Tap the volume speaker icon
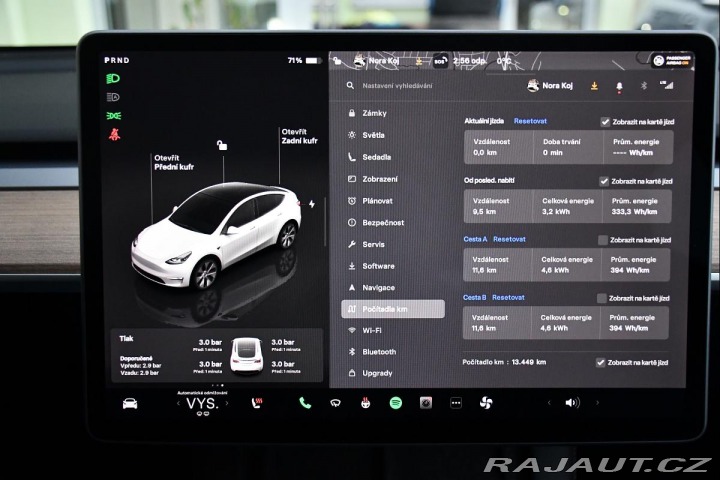This screenshot has width=720, height=480. [x=573, y=403]
